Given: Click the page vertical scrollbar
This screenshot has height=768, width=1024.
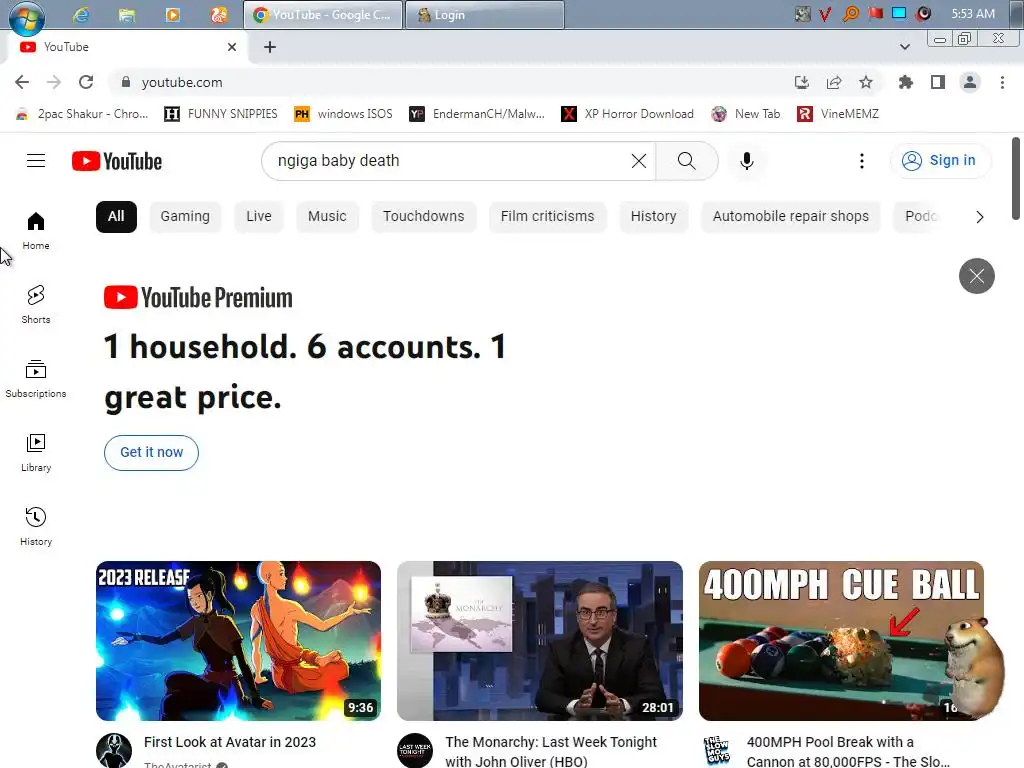Looking at the screenshot, I should (1016, 178).
